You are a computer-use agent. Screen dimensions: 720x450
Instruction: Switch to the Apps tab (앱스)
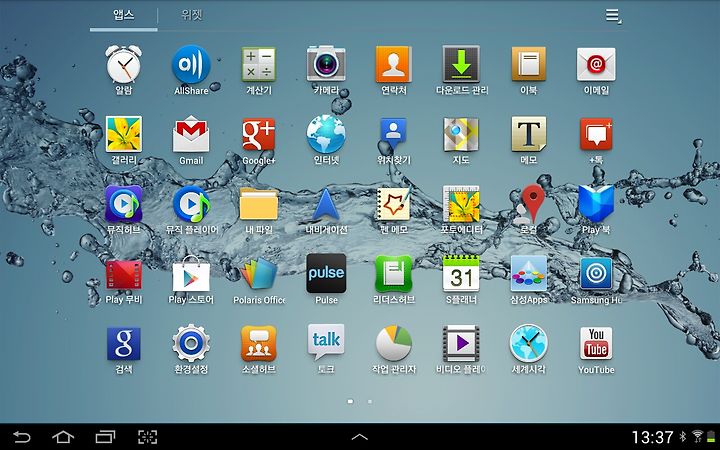point(124,15)
